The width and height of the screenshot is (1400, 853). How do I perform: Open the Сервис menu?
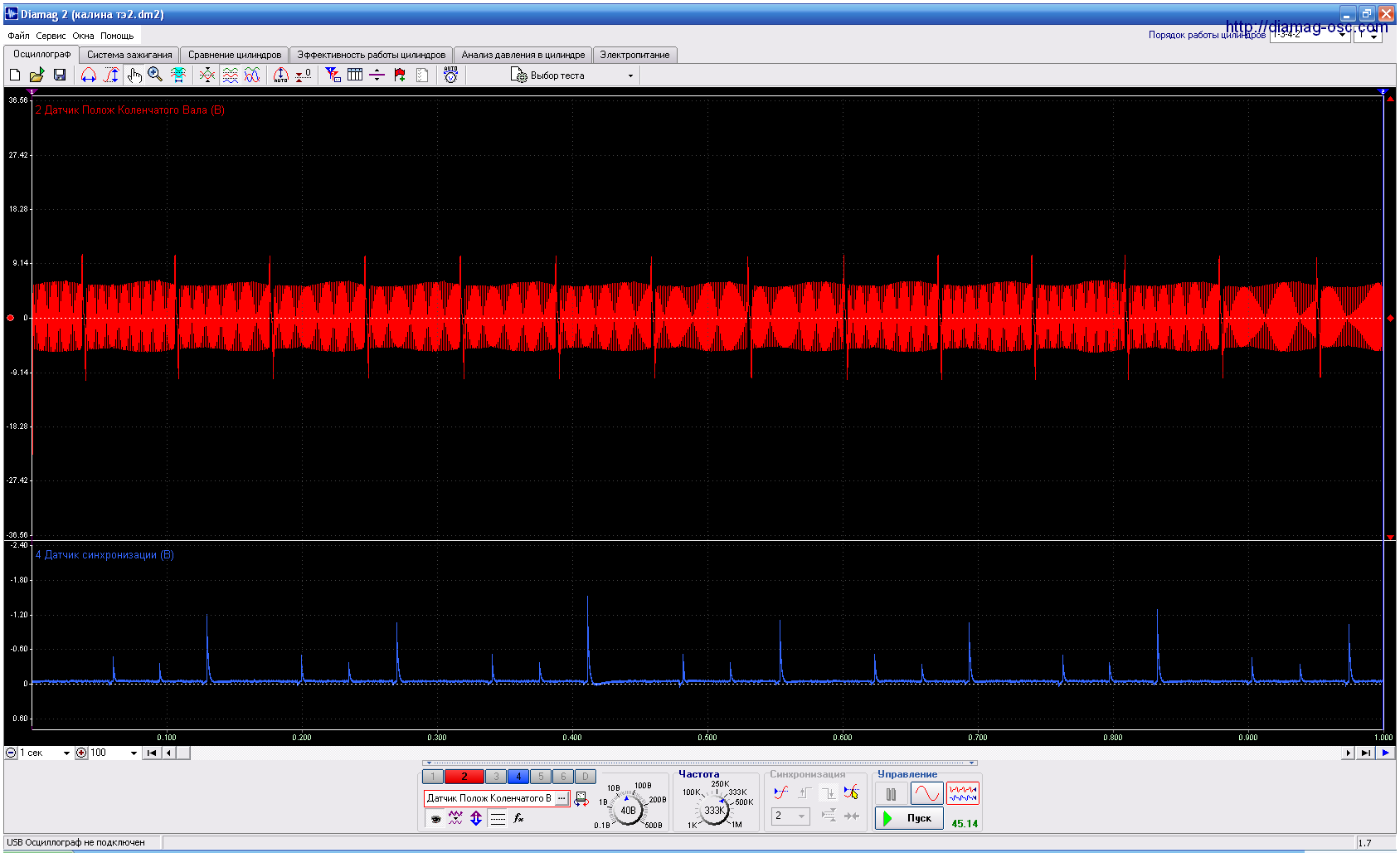coord(51,36)
